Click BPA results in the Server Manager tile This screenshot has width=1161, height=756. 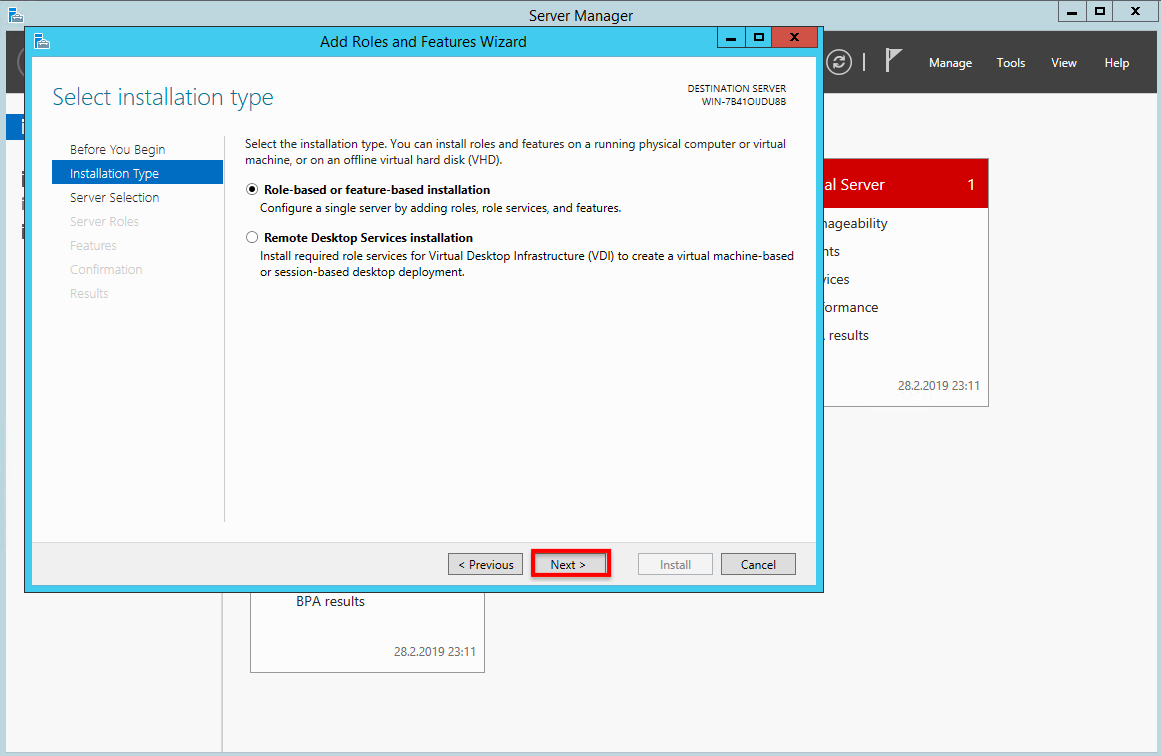point(330,601)
